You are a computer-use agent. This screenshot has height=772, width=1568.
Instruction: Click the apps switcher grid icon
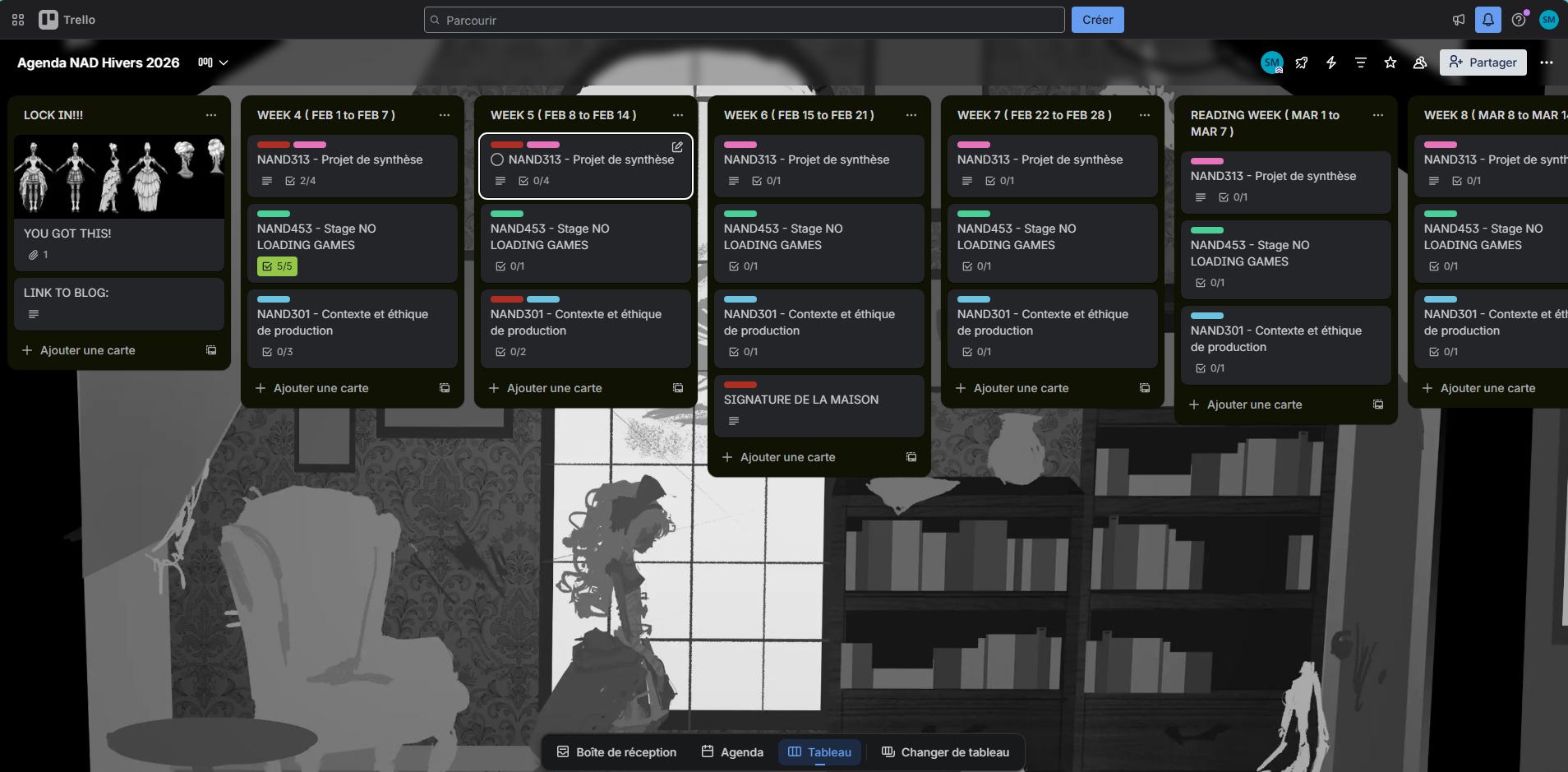point(17,19)
